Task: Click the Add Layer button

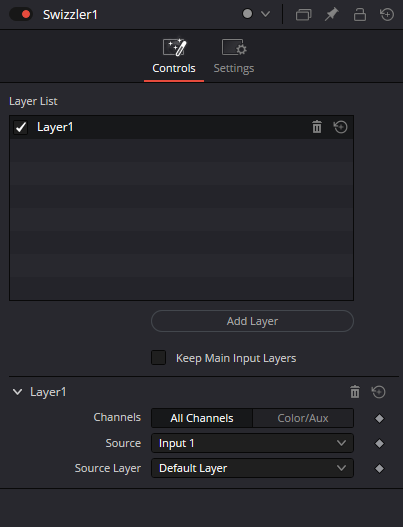Action: 252,321
